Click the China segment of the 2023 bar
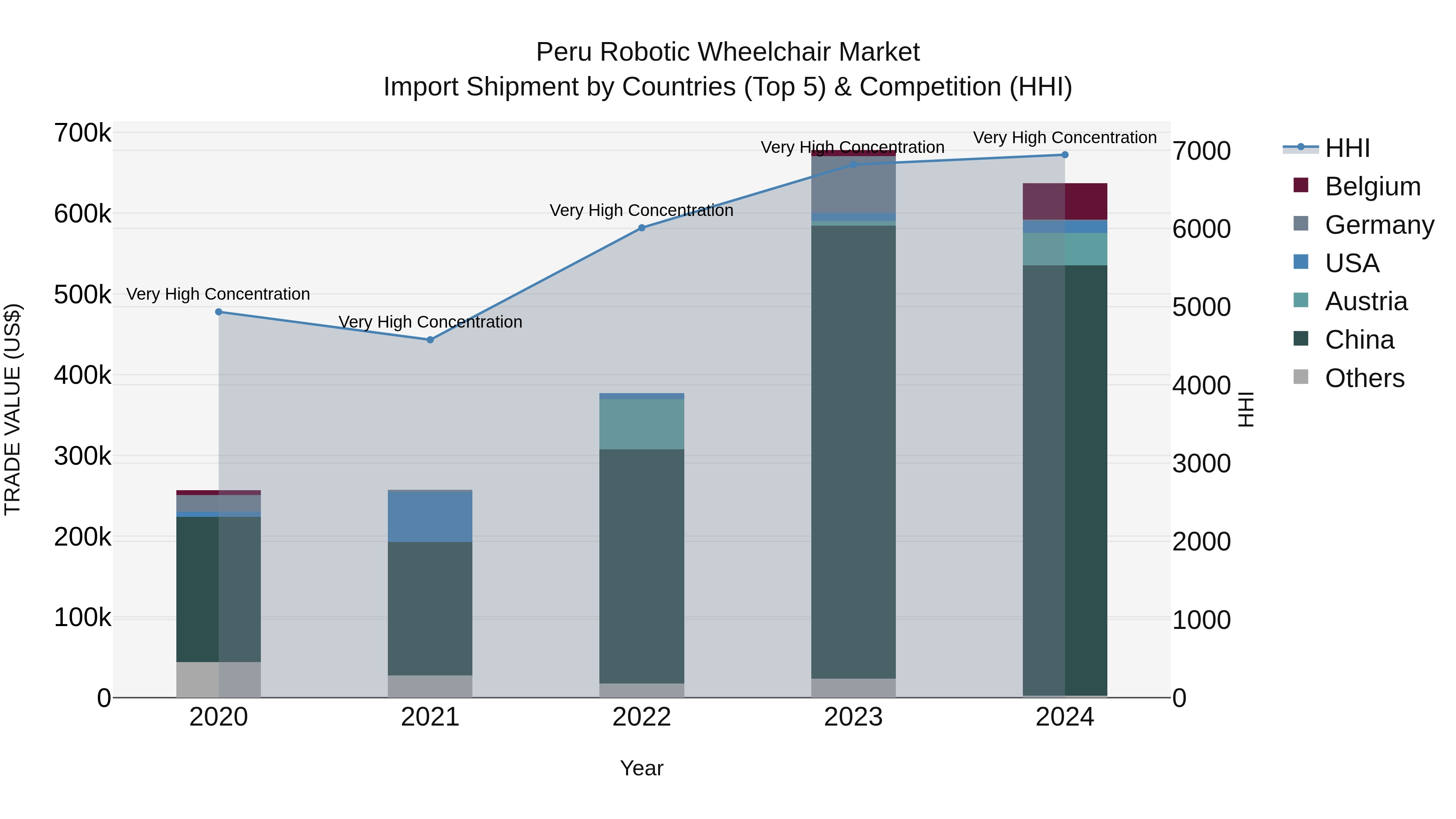1456x819 pixels. coord(853,452)
